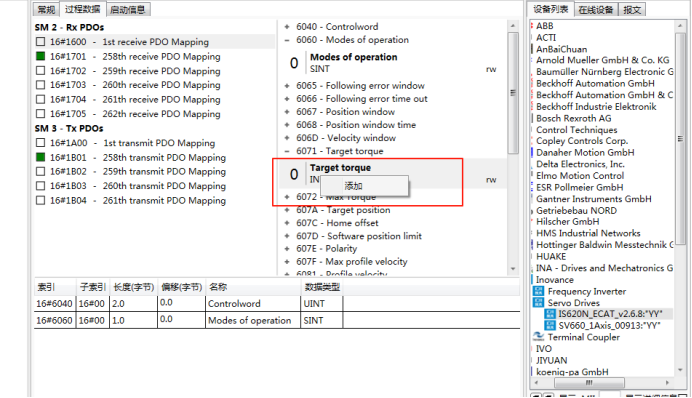Enable the 16#1600 1st receive PDO Mapping checkbox
This screenshot has width=692, height=398.
coord(41,42)
